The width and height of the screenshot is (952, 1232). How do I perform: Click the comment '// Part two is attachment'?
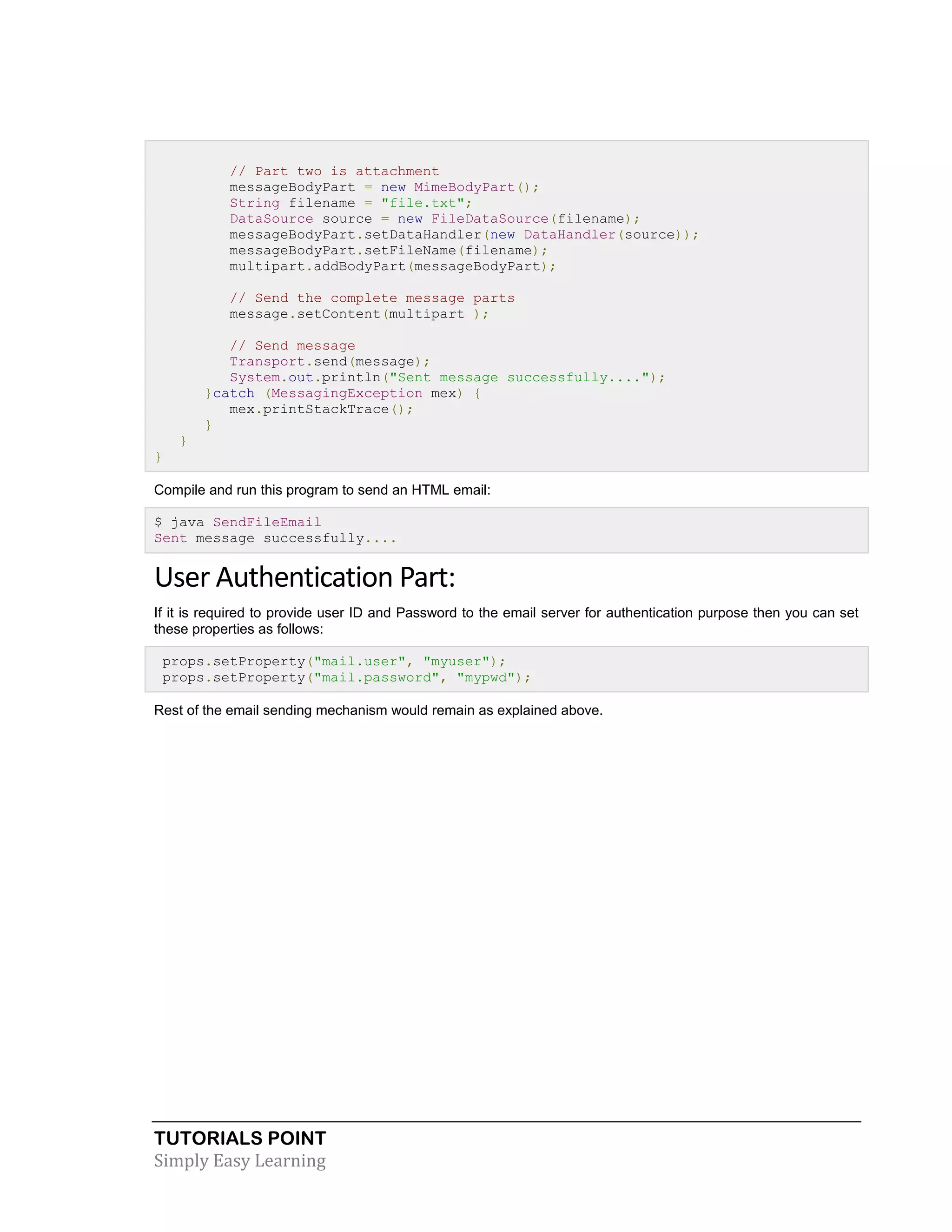[334, 172]
